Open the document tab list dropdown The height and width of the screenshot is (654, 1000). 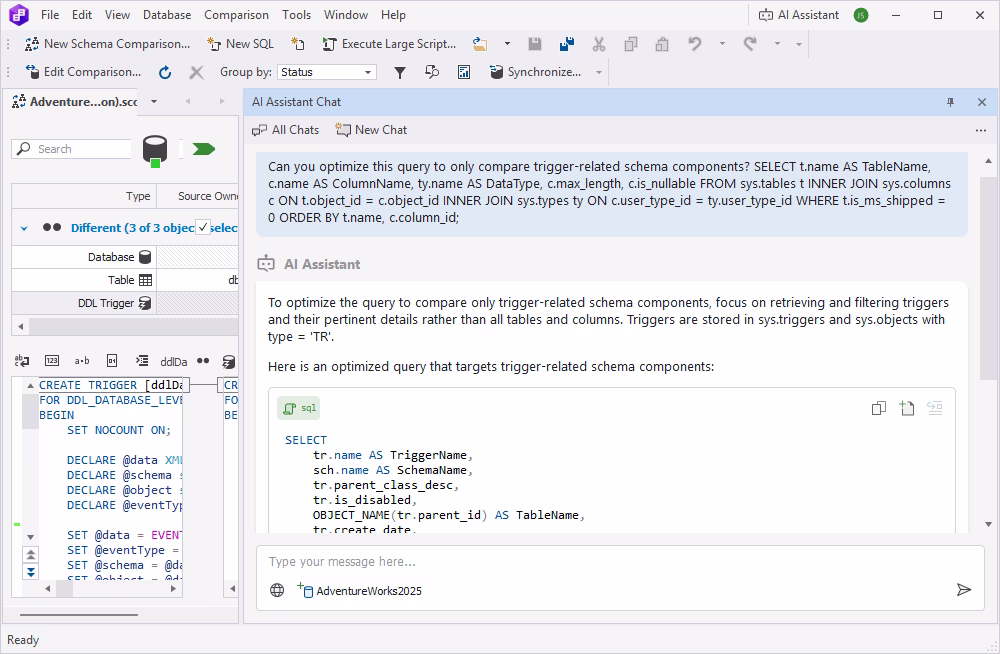[154, 101]
